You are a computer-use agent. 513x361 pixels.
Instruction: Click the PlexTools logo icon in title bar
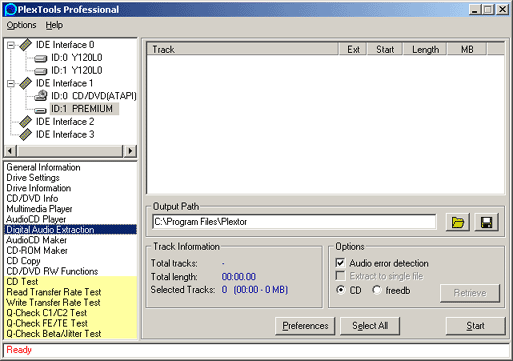(10, 9)
